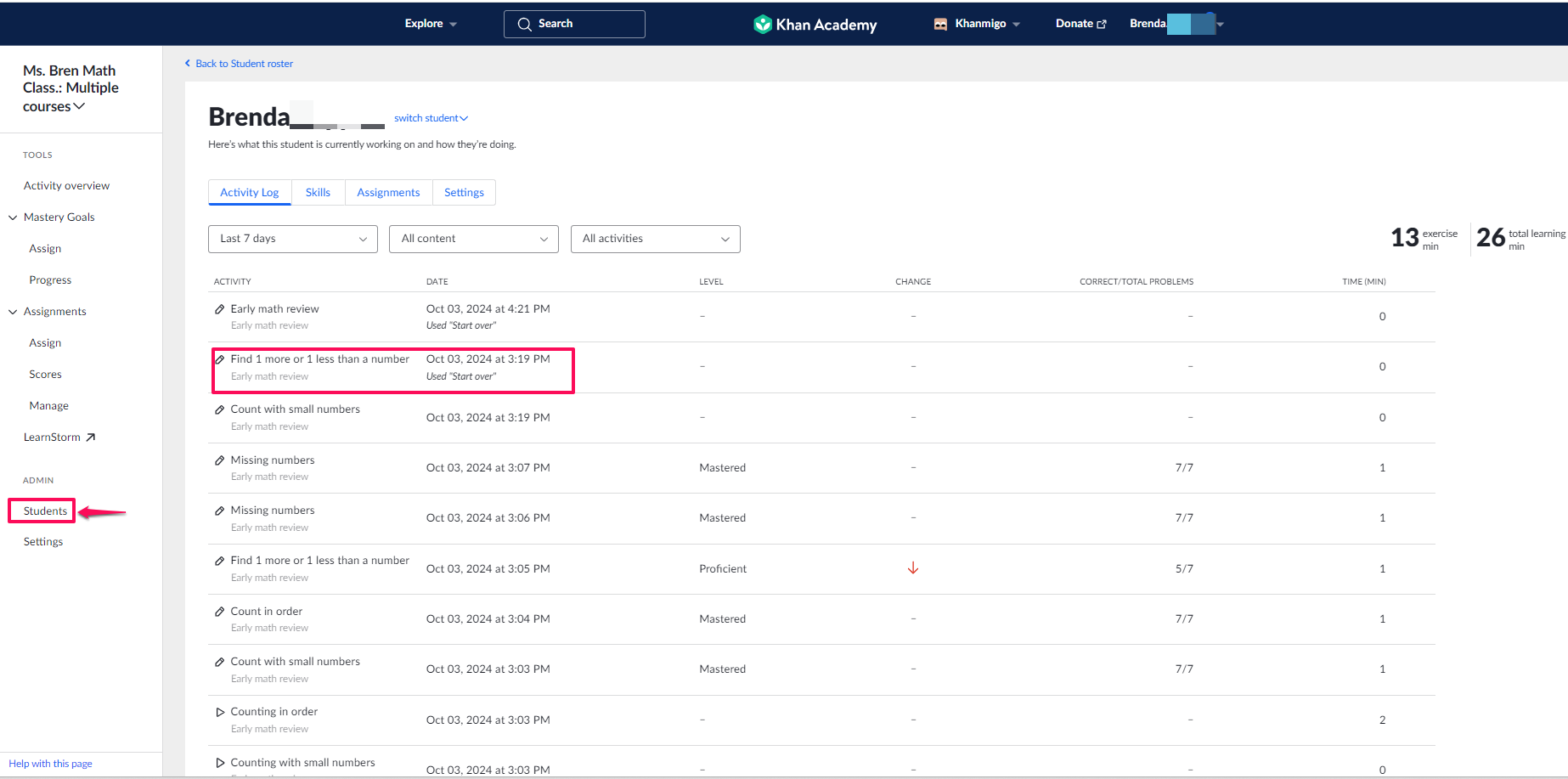Image resolution: width=1568 pixels, height=779 pixels.
Task: Switch to the Skills tab
Action: (x=318, y=193)
